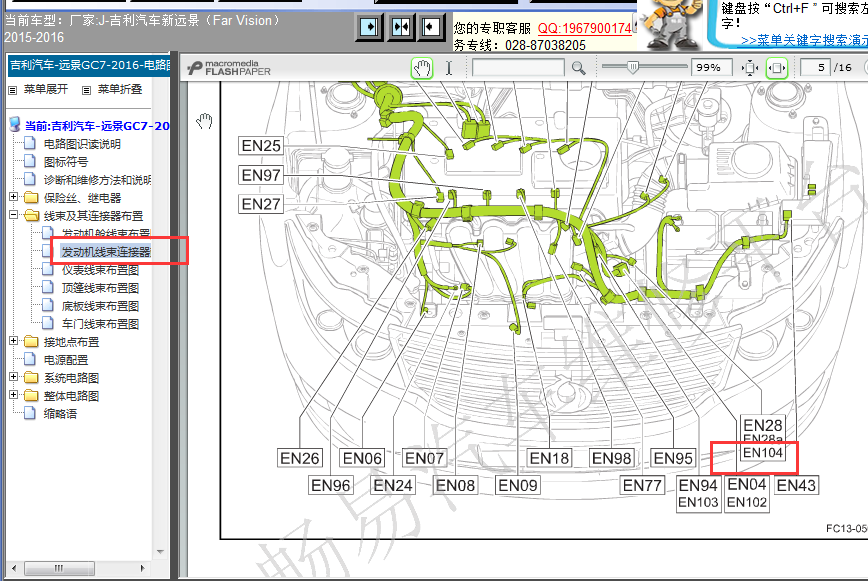Open the 诊断和维修方法和说明 tree item
This screenshot has width=868, height=581.
97,180
